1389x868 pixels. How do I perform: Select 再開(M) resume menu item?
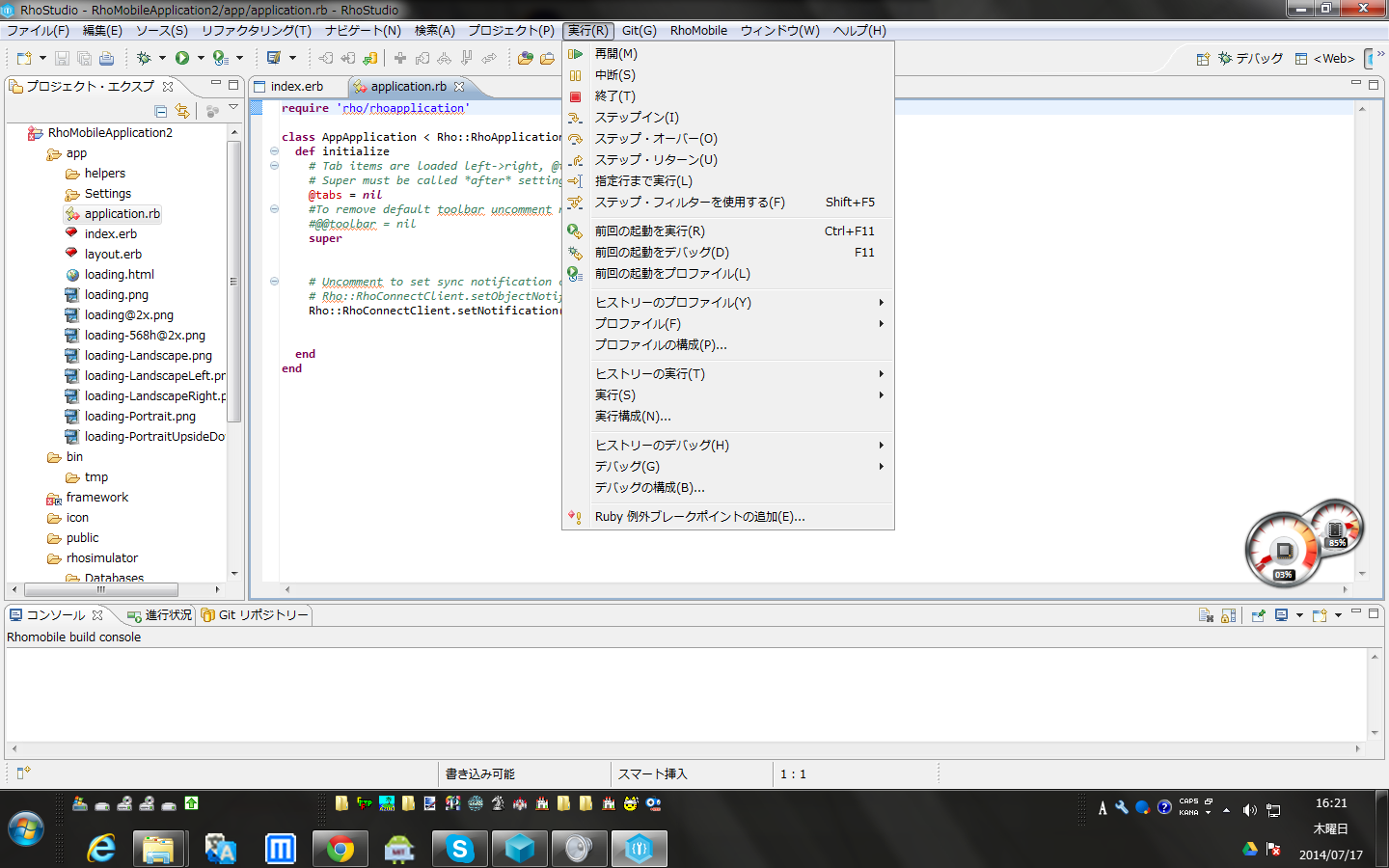coord(728,54)
